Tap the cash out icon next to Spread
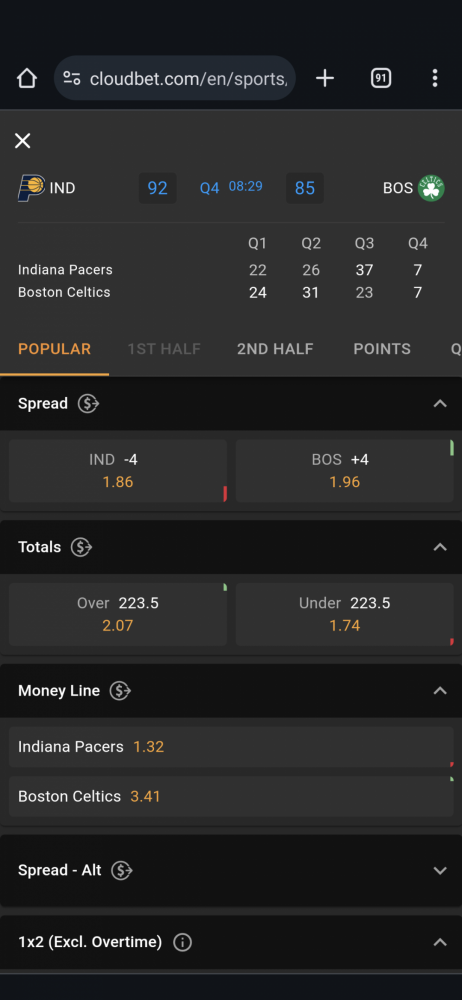Screen dimensions: 462x1000 coord(88,404)
